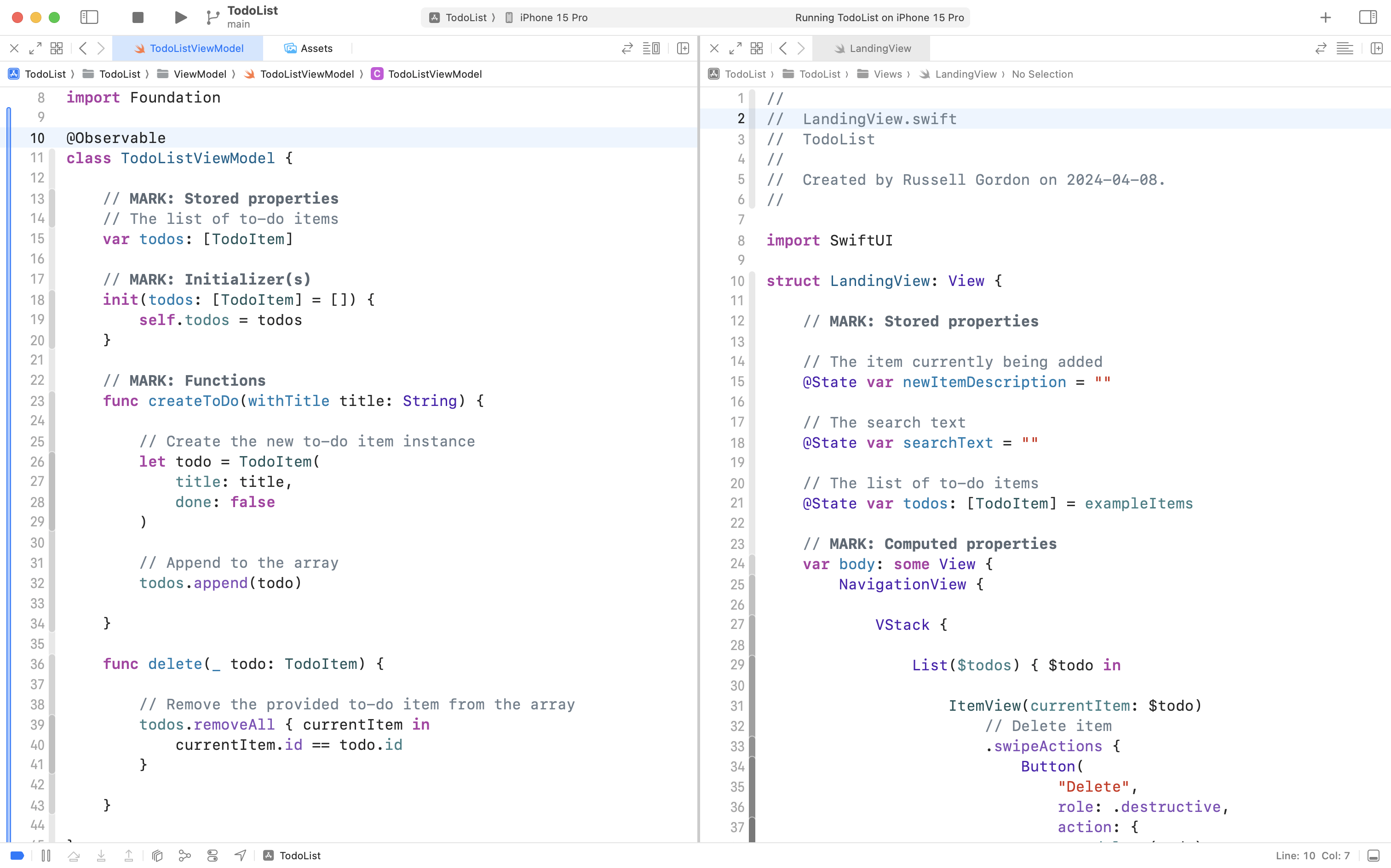Toggle the right inspector panel visibility
This screenshot has width=1391, height=868.
[x=1368, y=17]
